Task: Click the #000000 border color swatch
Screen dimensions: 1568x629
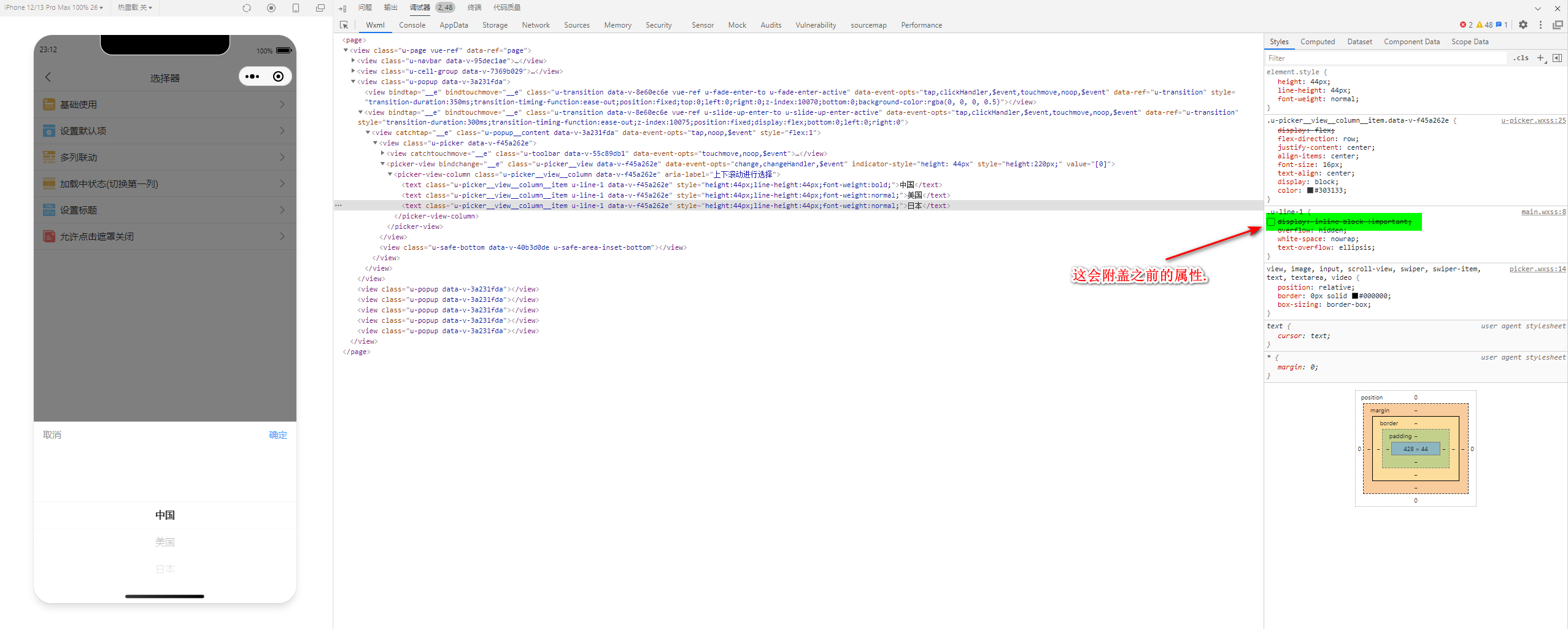Action: point(1355,296)
